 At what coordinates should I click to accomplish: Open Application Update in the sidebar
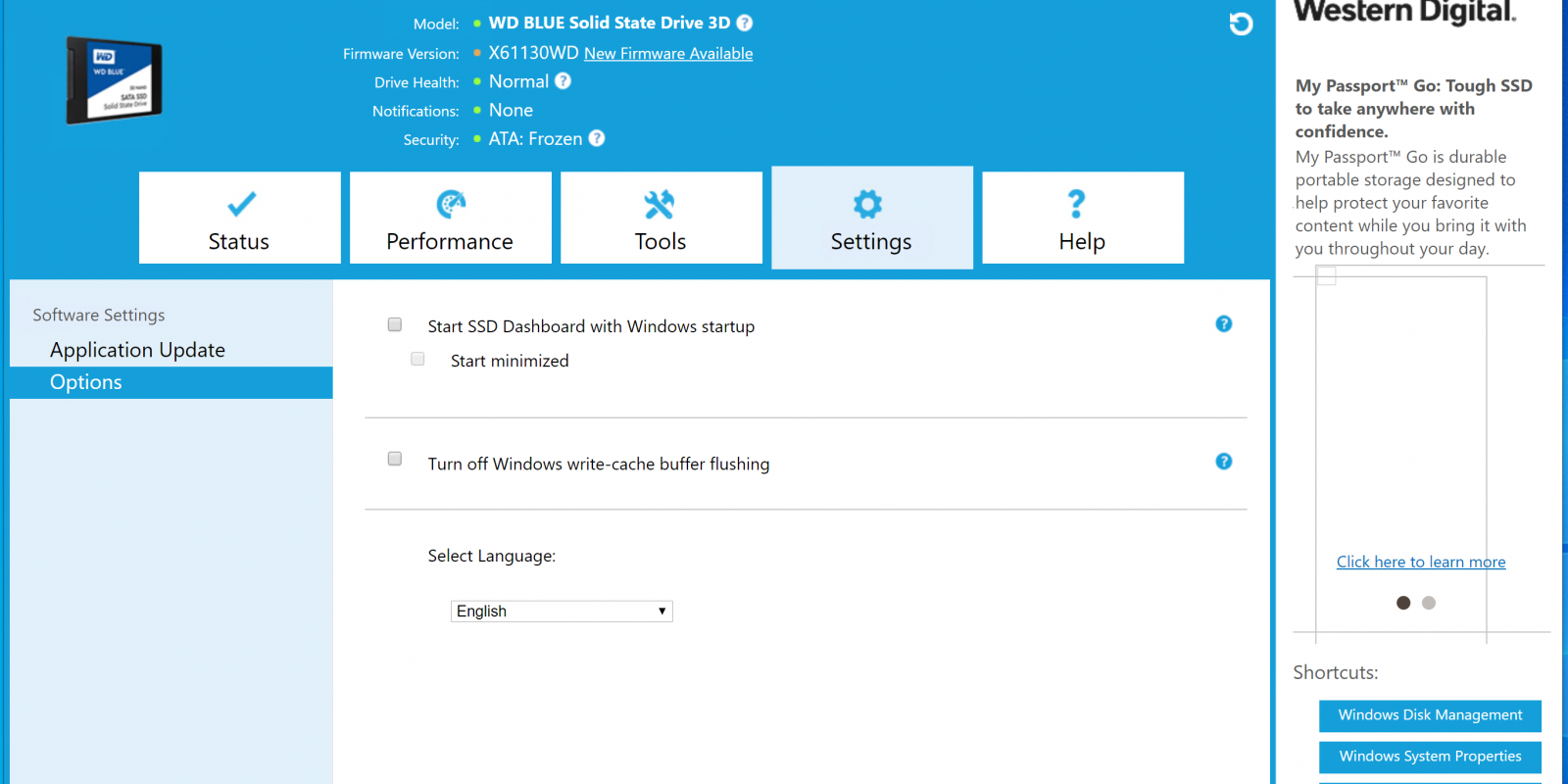[137, 350]
